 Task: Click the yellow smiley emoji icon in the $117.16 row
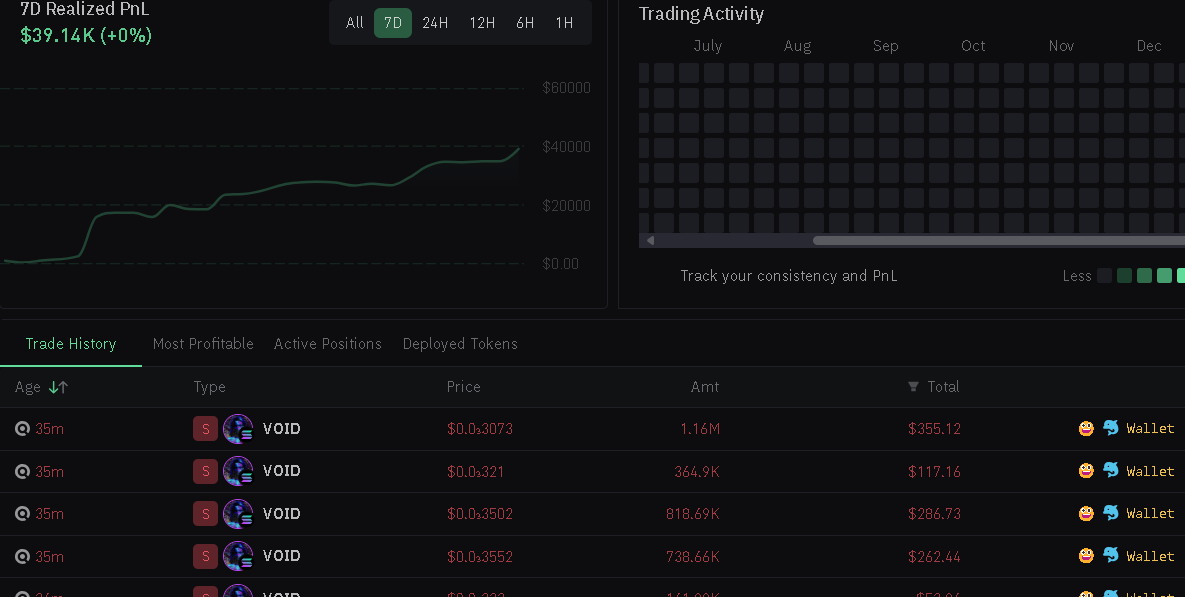(x=1086, y=471)
